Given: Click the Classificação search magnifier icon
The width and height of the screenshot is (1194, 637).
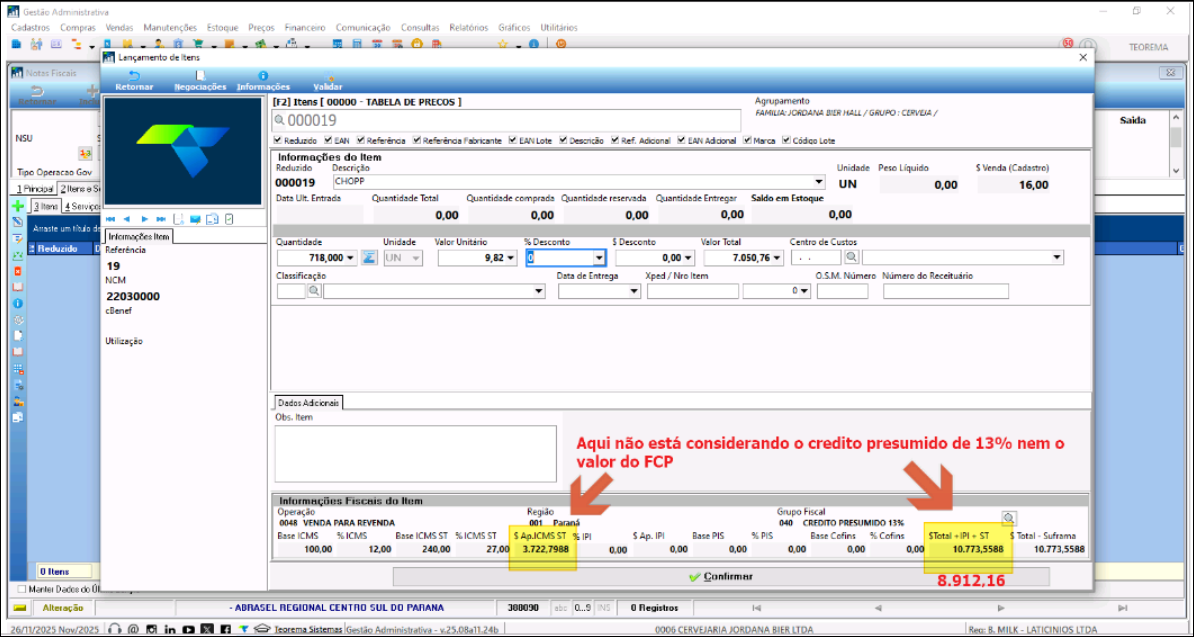Looking at the screenshot, I should click(x=314, y=291).
